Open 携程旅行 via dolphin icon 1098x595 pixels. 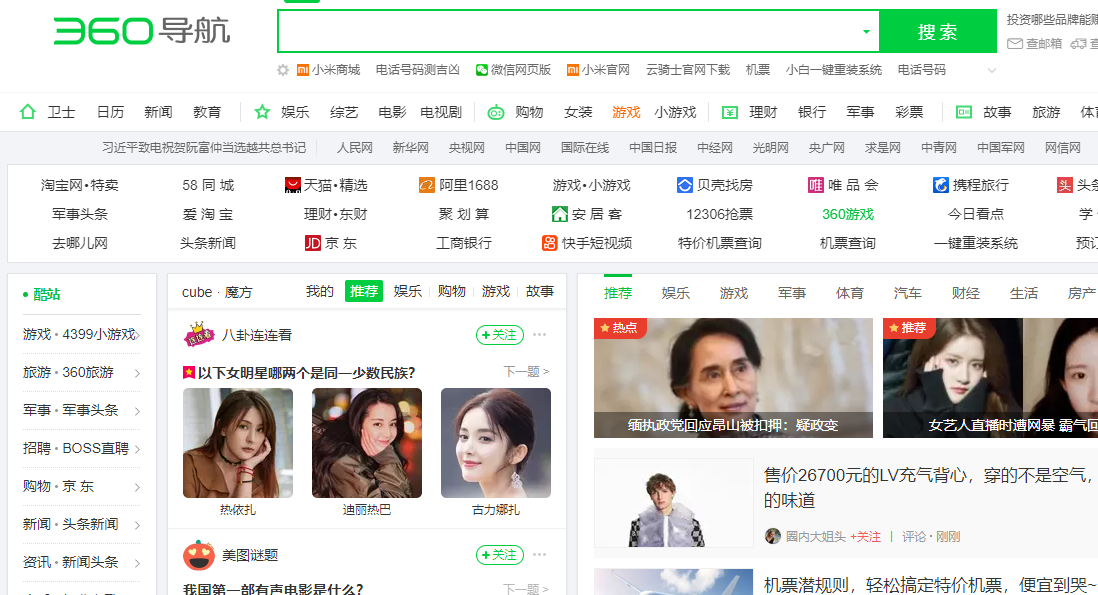click(x=940, y=186)
